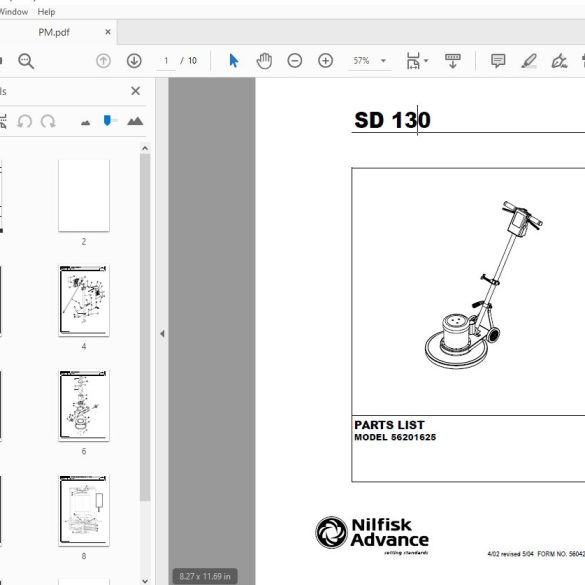Select the arrow selection tool
This screenshot has height=585, width=585.
(234, 61)
